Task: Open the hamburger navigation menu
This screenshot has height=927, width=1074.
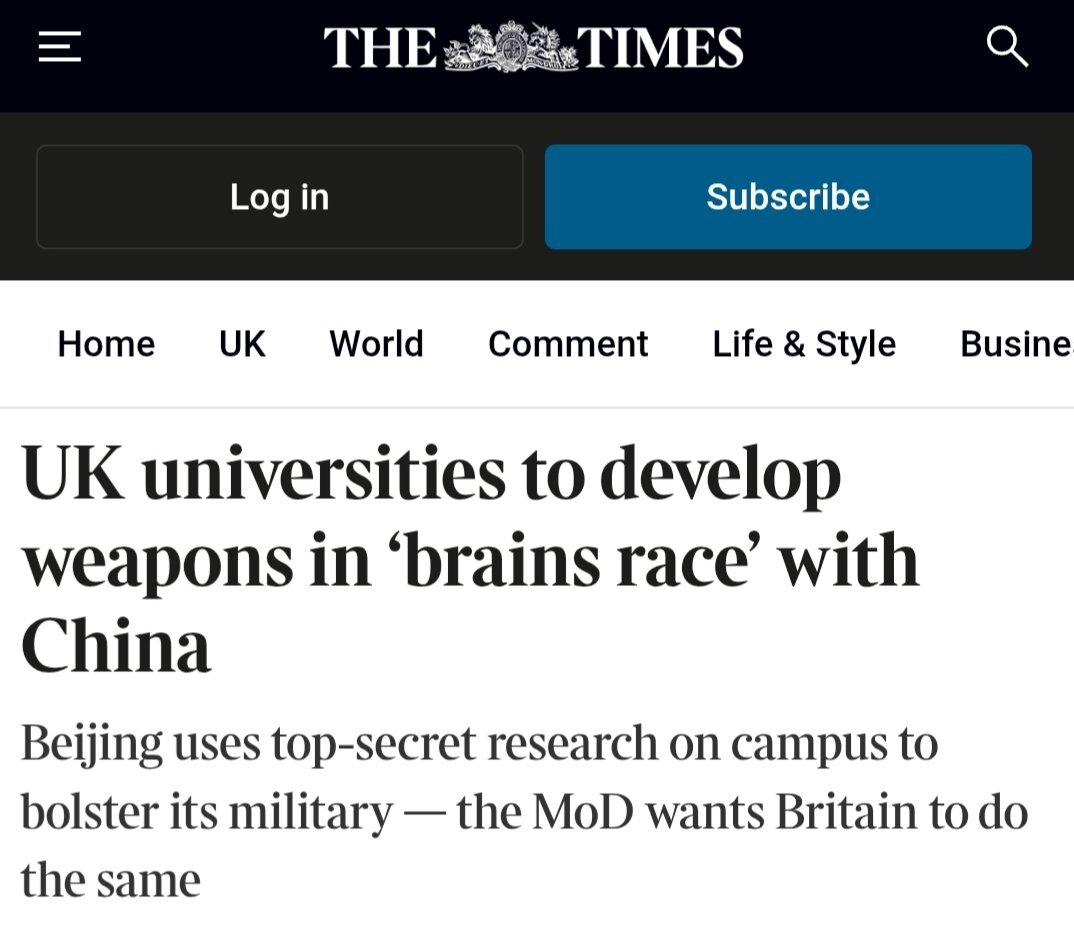Action: 59,47
